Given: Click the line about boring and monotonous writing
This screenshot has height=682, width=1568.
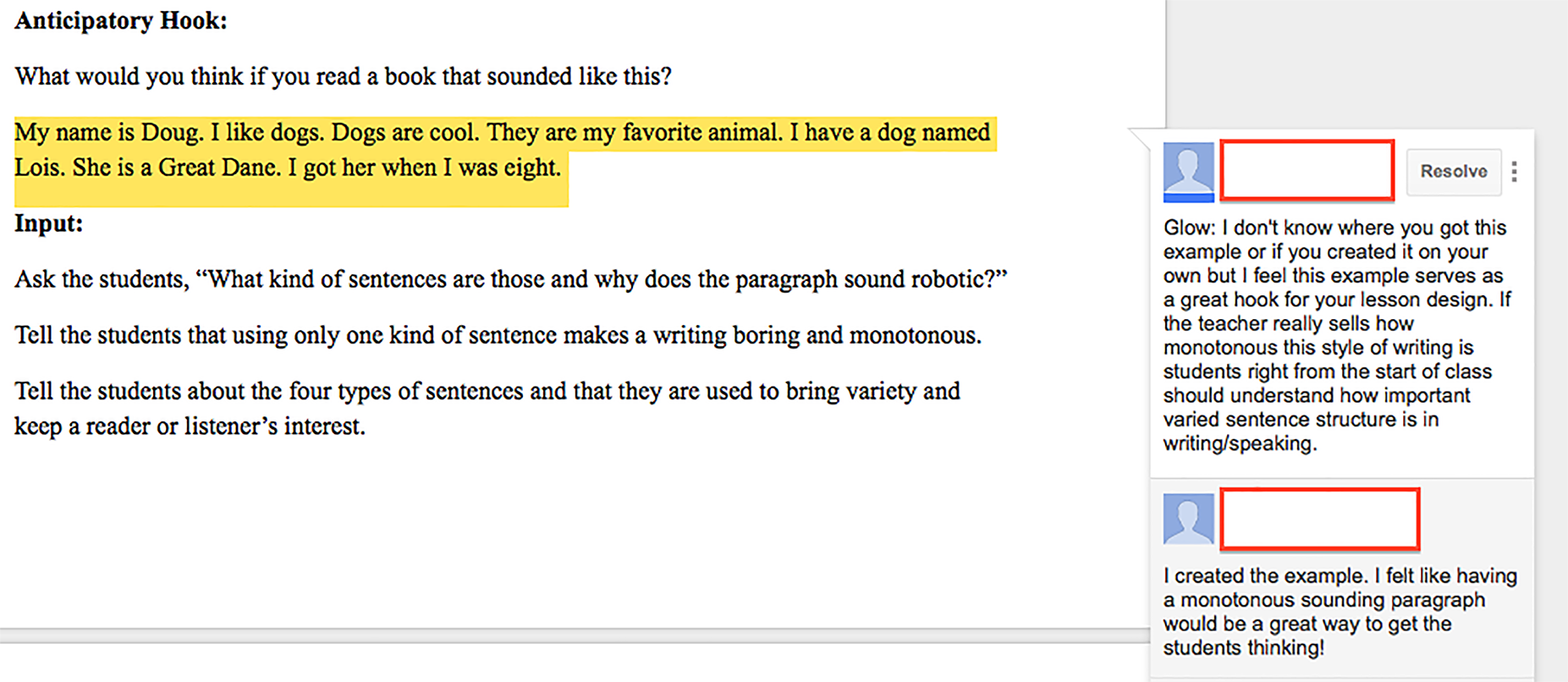Looking at the screenshot, I should 498,336.
